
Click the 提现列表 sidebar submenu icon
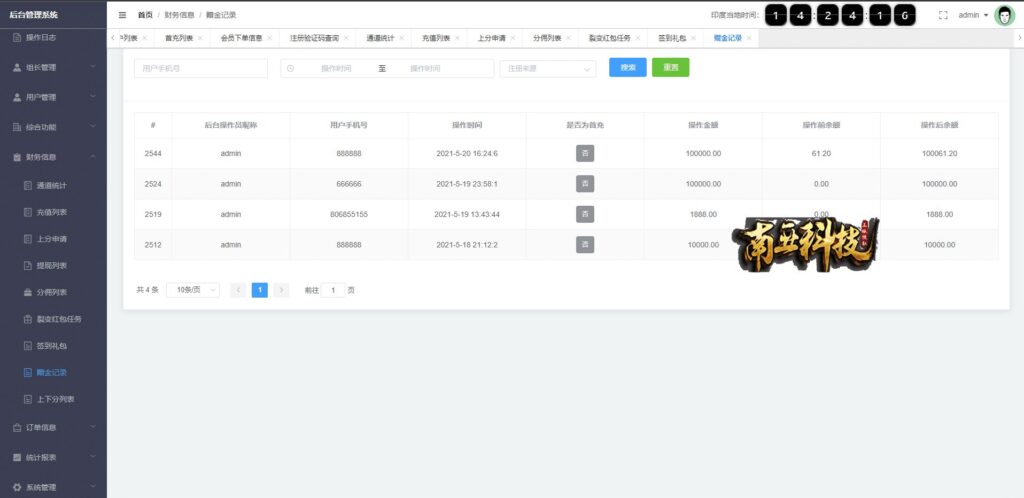point(27,266)
